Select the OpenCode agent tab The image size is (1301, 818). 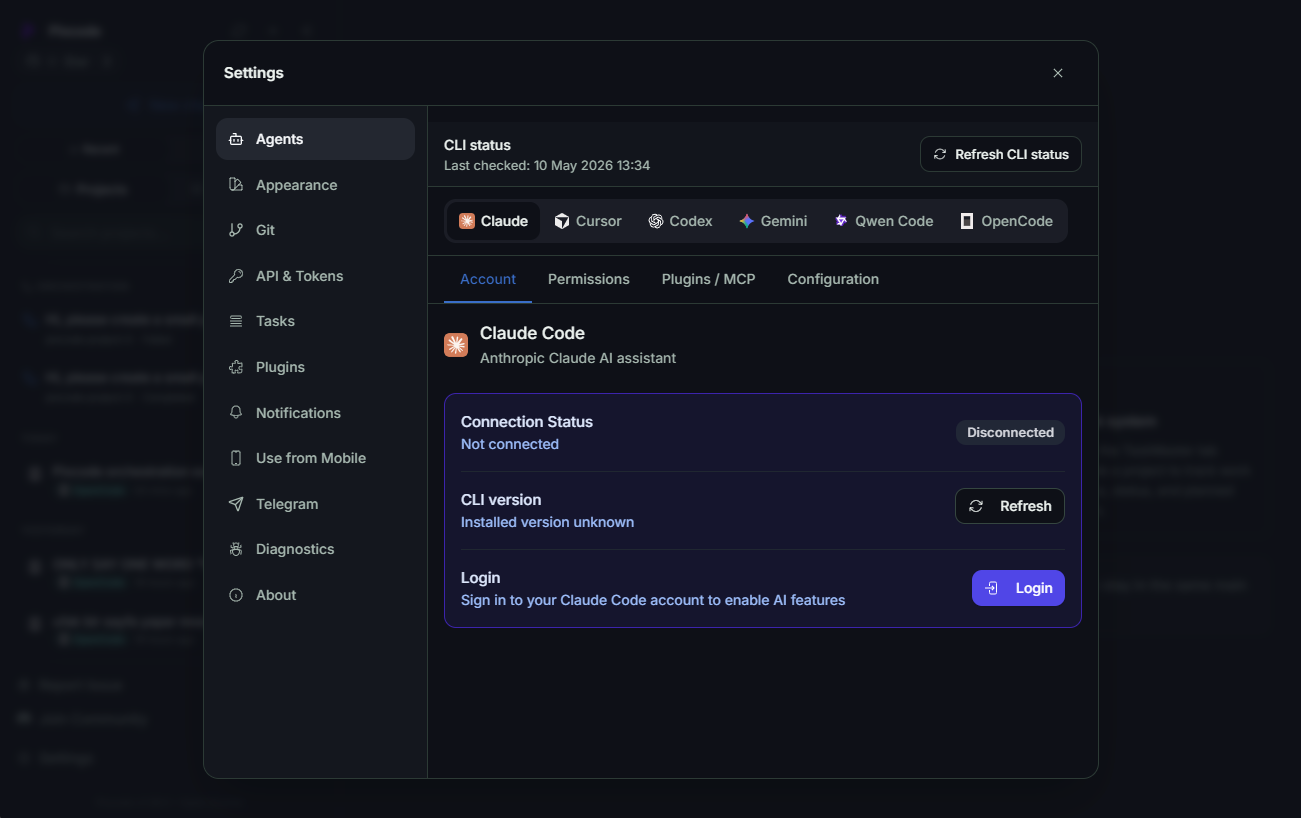coord(1006,221)
